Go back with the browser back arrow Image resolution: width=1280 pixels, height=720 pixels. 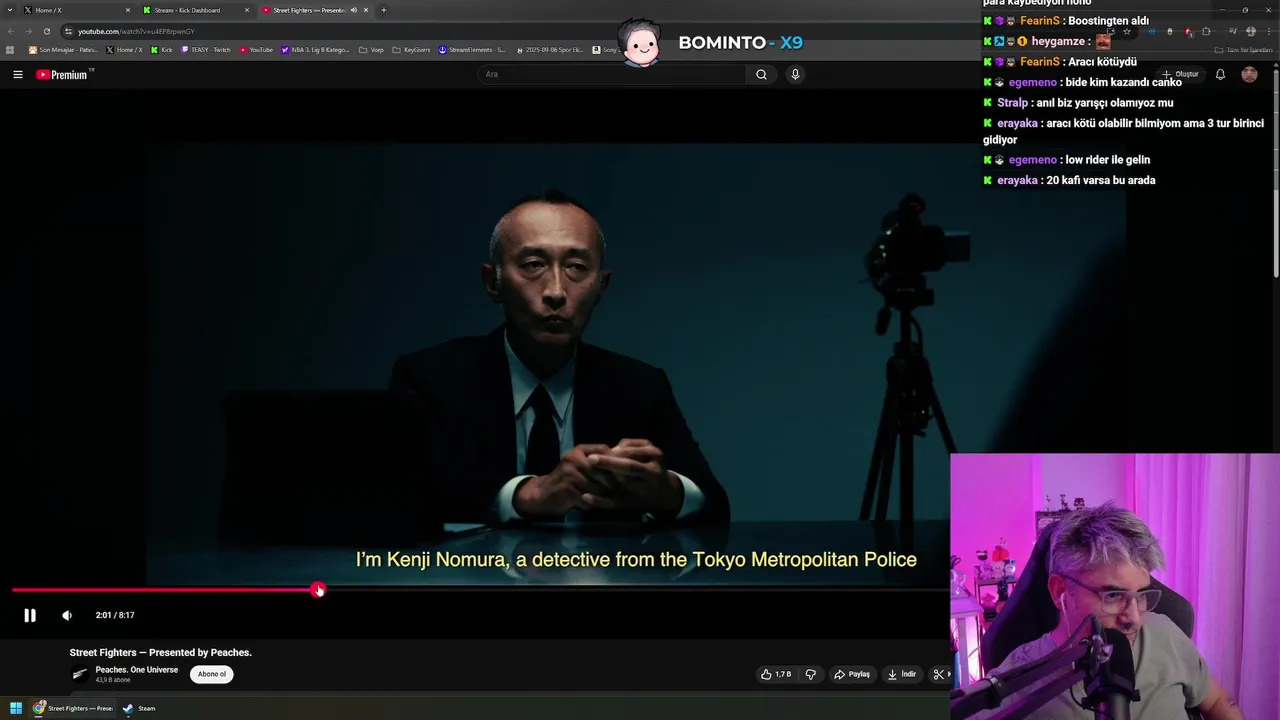click(10, 31)
